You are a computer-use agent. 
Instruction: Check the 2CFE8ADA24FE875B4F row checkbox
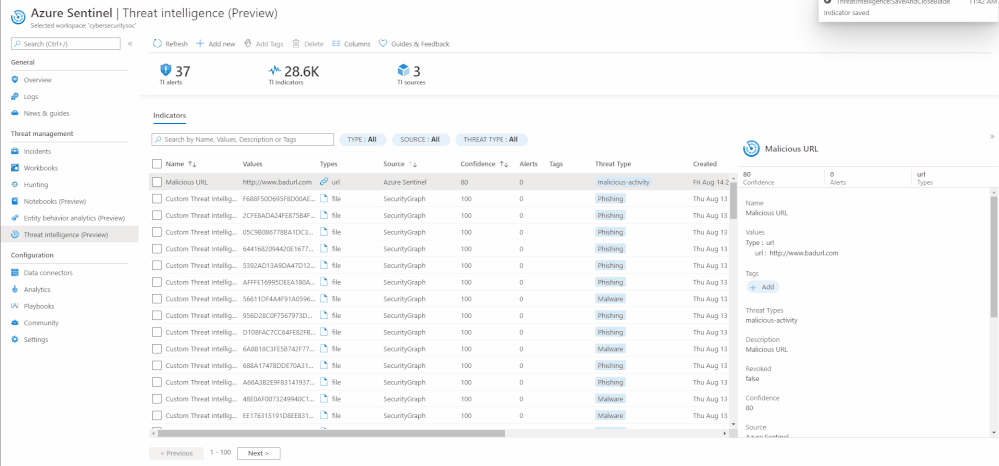coord(157,215)
